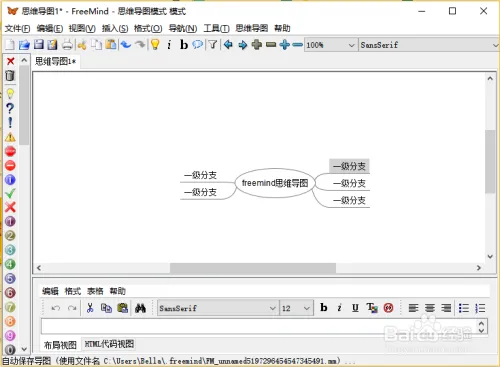Open the 格式(O) menu in menu bar

(x=148, y=28)
